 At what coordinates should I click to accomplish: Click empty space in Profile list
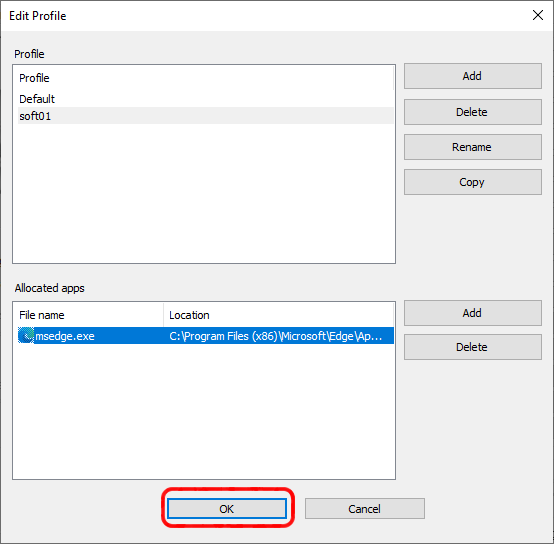[x=204, y=193]
